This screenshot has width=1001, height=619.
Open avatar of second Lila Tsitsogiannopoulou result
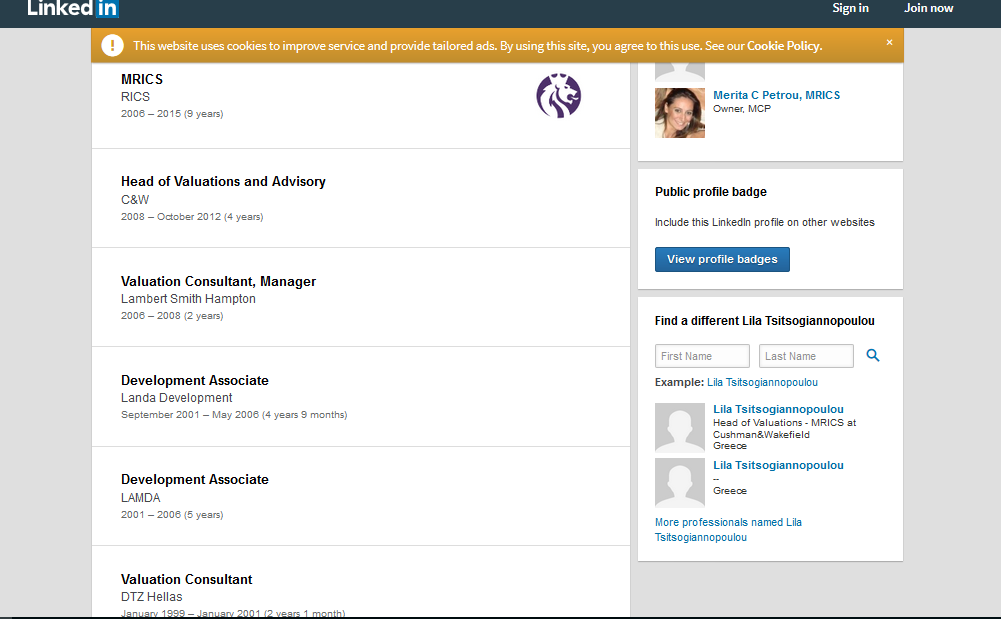click(x=680, y=483)
